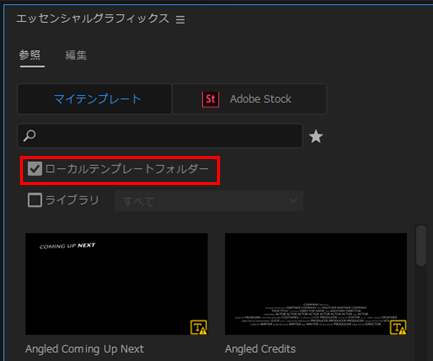Show favorites with the star icon

(316, 137)
